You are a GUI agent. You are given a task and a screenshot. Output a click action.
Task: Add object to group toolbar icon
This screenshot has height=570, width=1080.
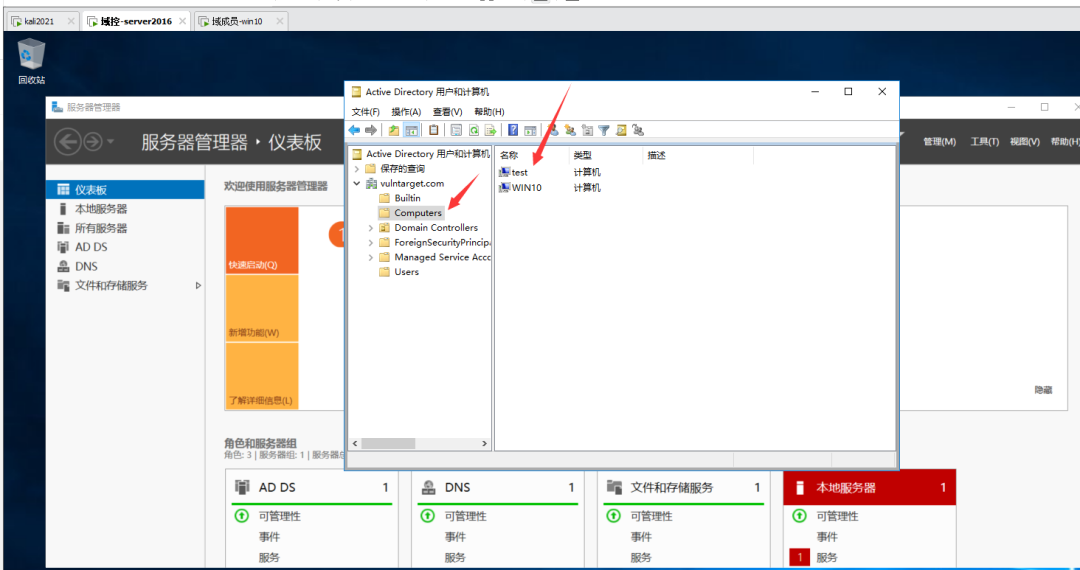[638, 130]
